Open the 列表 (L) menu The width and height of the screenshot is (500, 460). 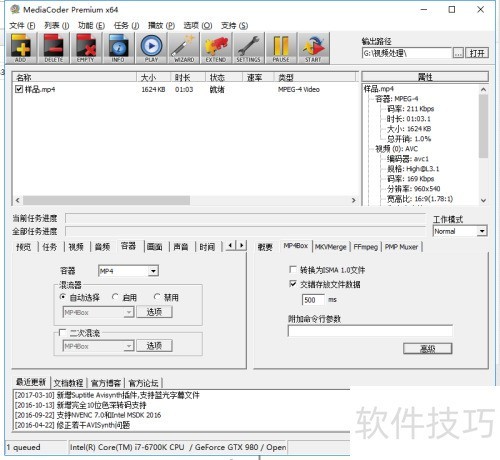[56, 25]
